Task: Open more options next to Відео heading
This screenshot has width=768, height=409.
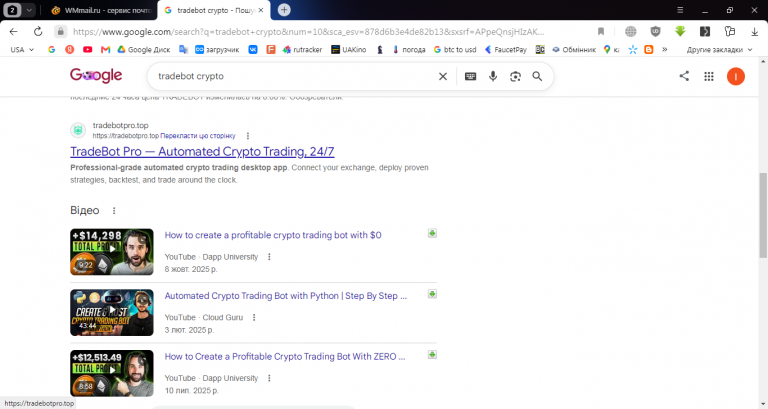Action: [114, 211]
